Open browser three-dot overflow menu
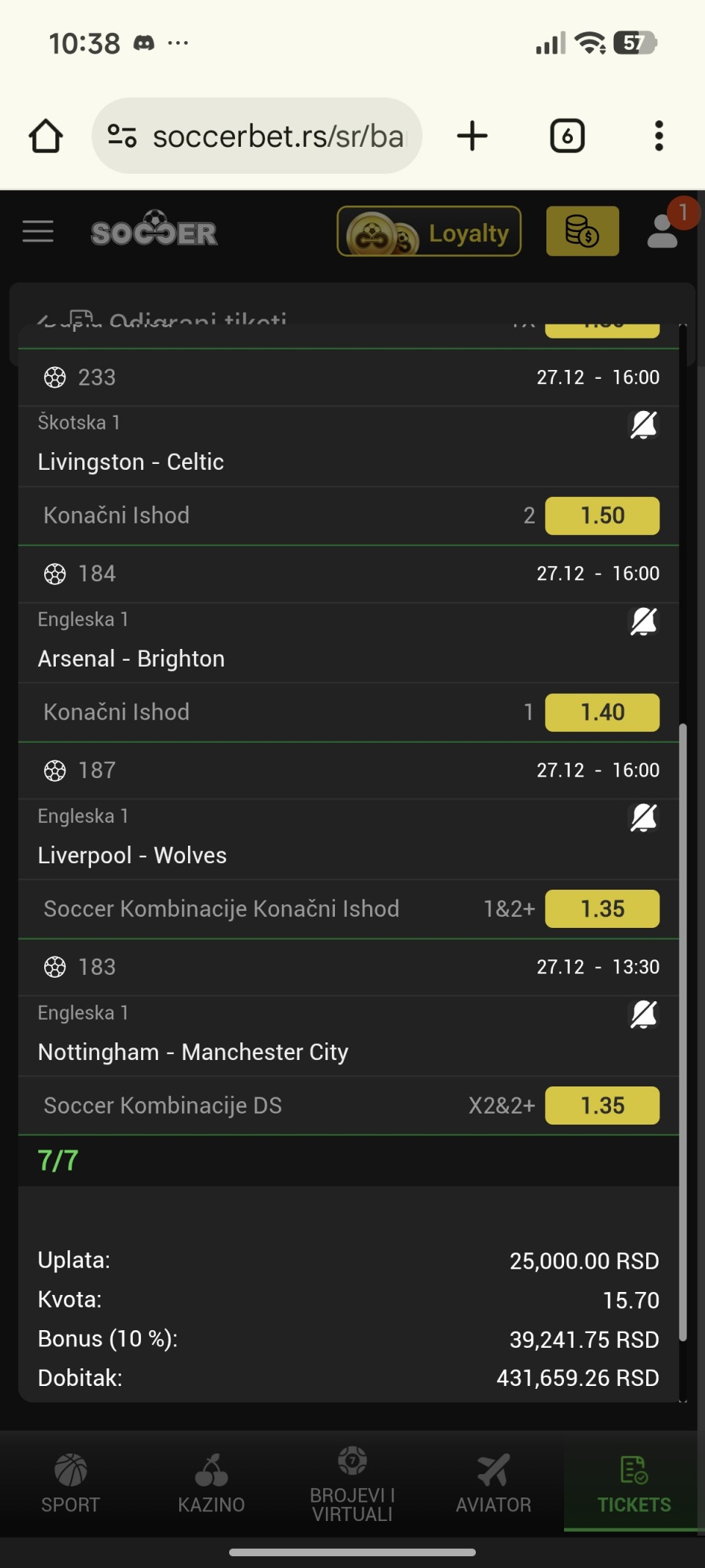 (659, 136)
